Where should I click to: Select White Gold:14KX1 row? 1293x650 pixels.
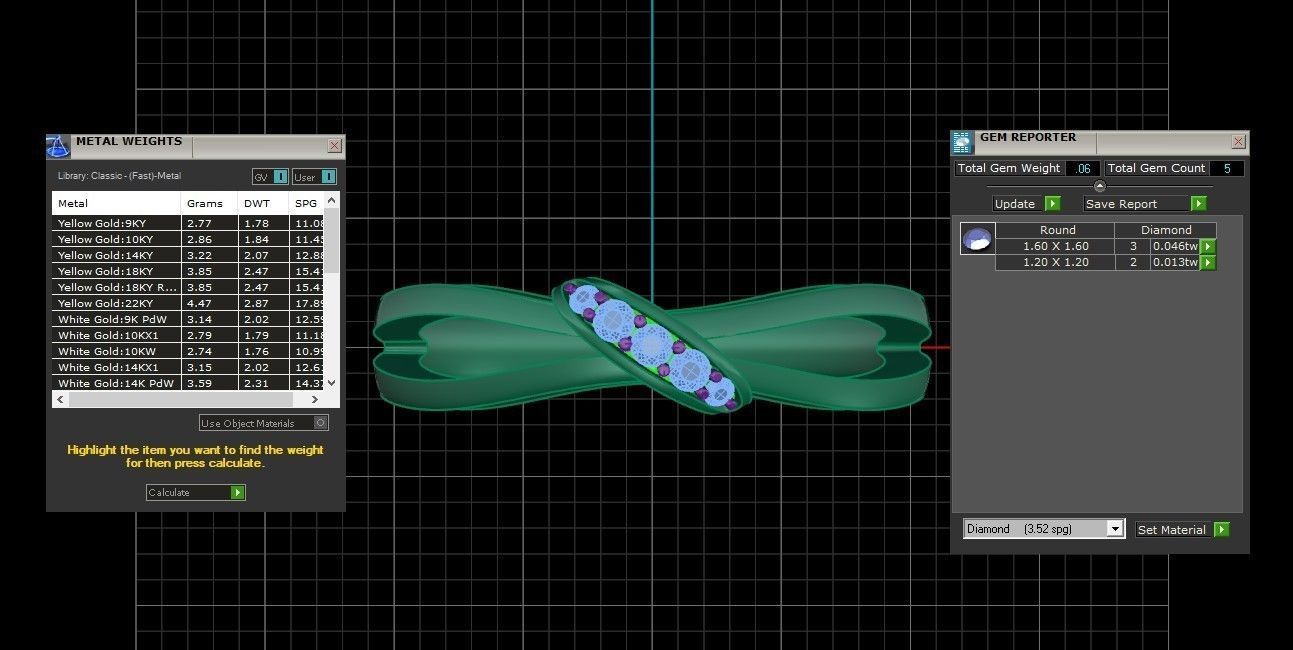[x=189, y=367]
